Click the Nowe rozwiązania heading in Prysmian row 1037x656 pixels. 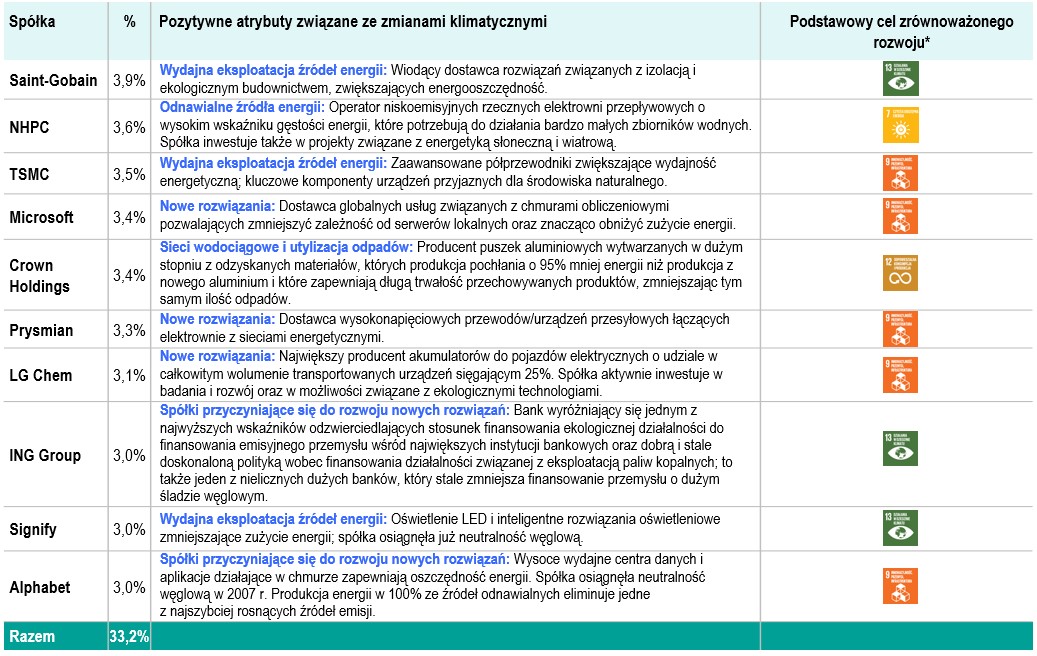[x=217, y=319]
